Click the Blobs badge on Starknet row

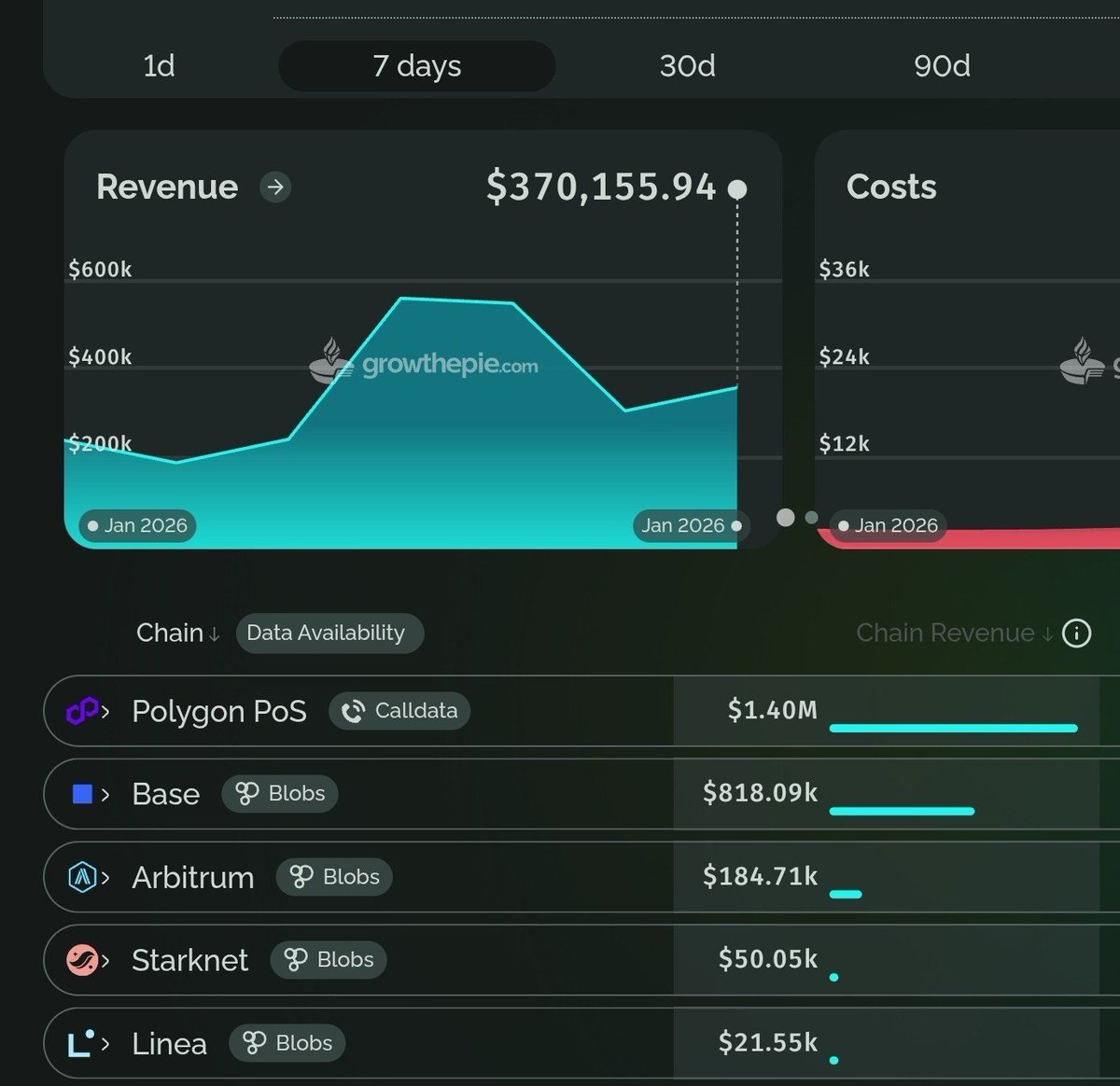(329, 960)
